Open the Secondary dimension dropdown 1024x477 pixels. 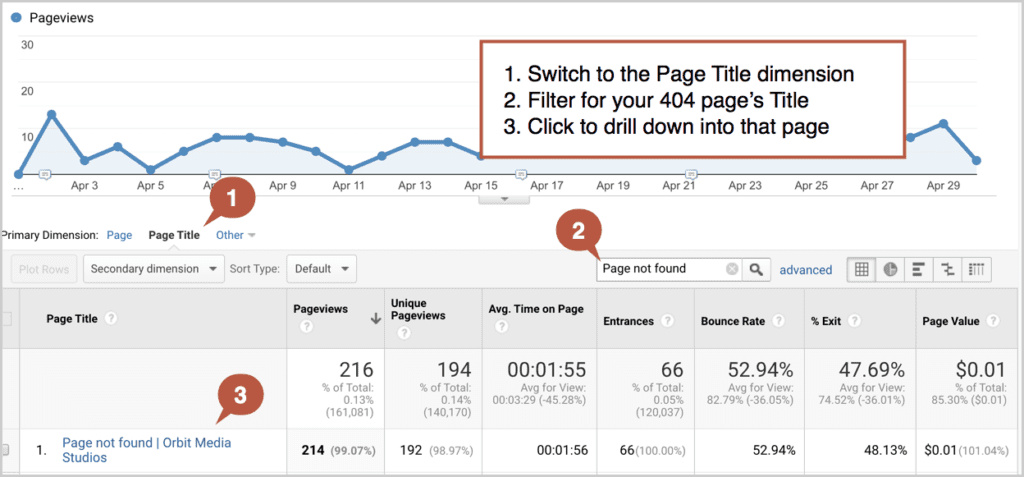coord(153,269)
